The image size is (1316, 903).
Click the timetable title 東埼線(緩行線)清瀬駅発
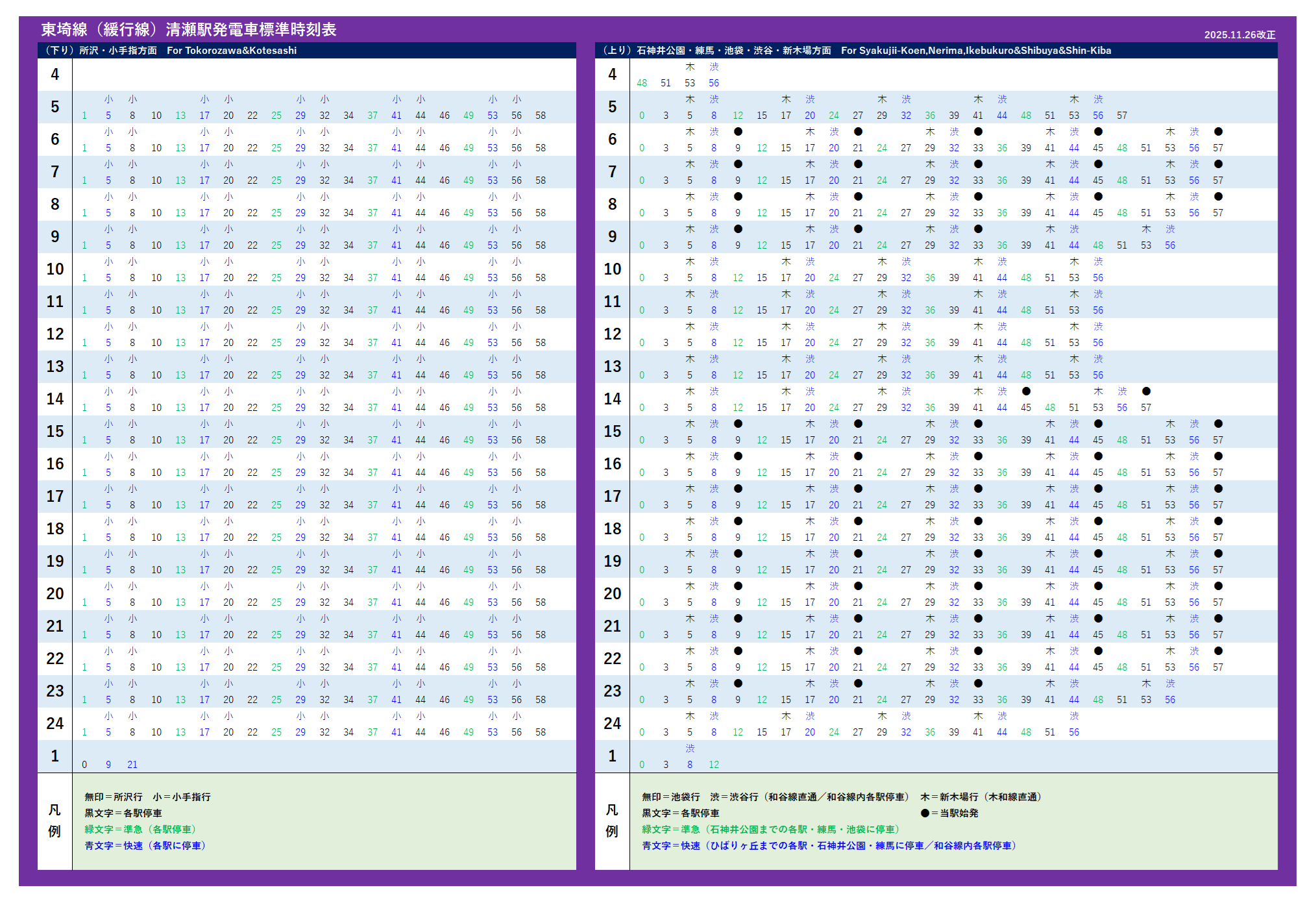(189, 30)
